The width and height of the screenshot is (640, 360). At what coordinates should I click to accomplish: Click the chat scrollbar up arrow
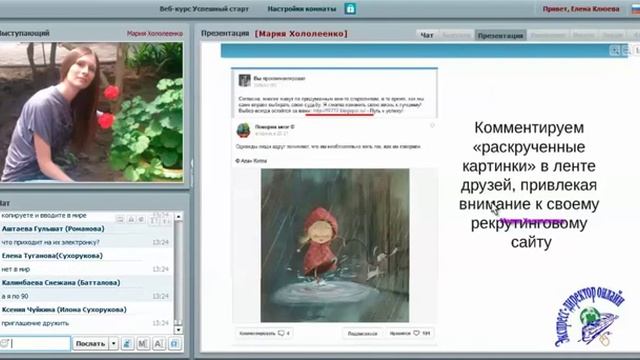[178, 216]
